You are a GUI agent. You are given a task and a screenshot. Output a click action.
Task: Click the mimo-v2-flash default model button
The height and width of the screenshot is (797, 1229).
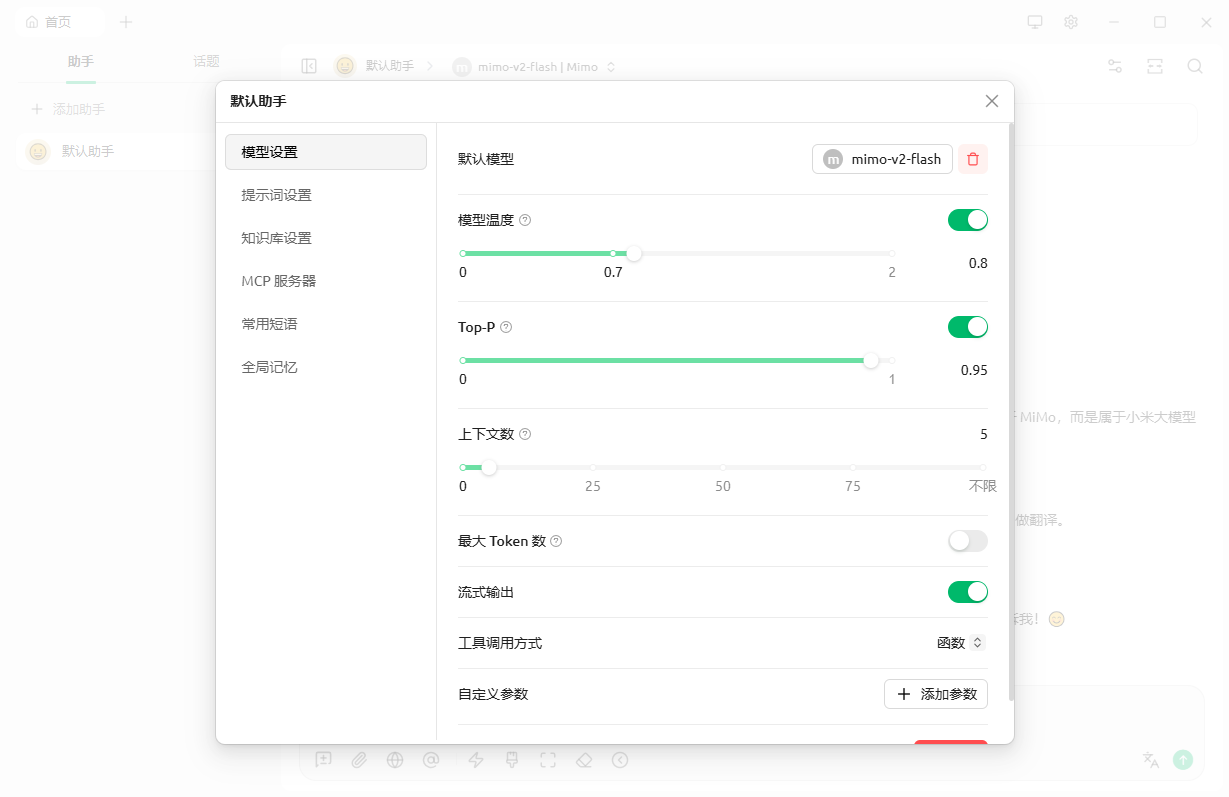pyautogui.click(x=882, y=159)
